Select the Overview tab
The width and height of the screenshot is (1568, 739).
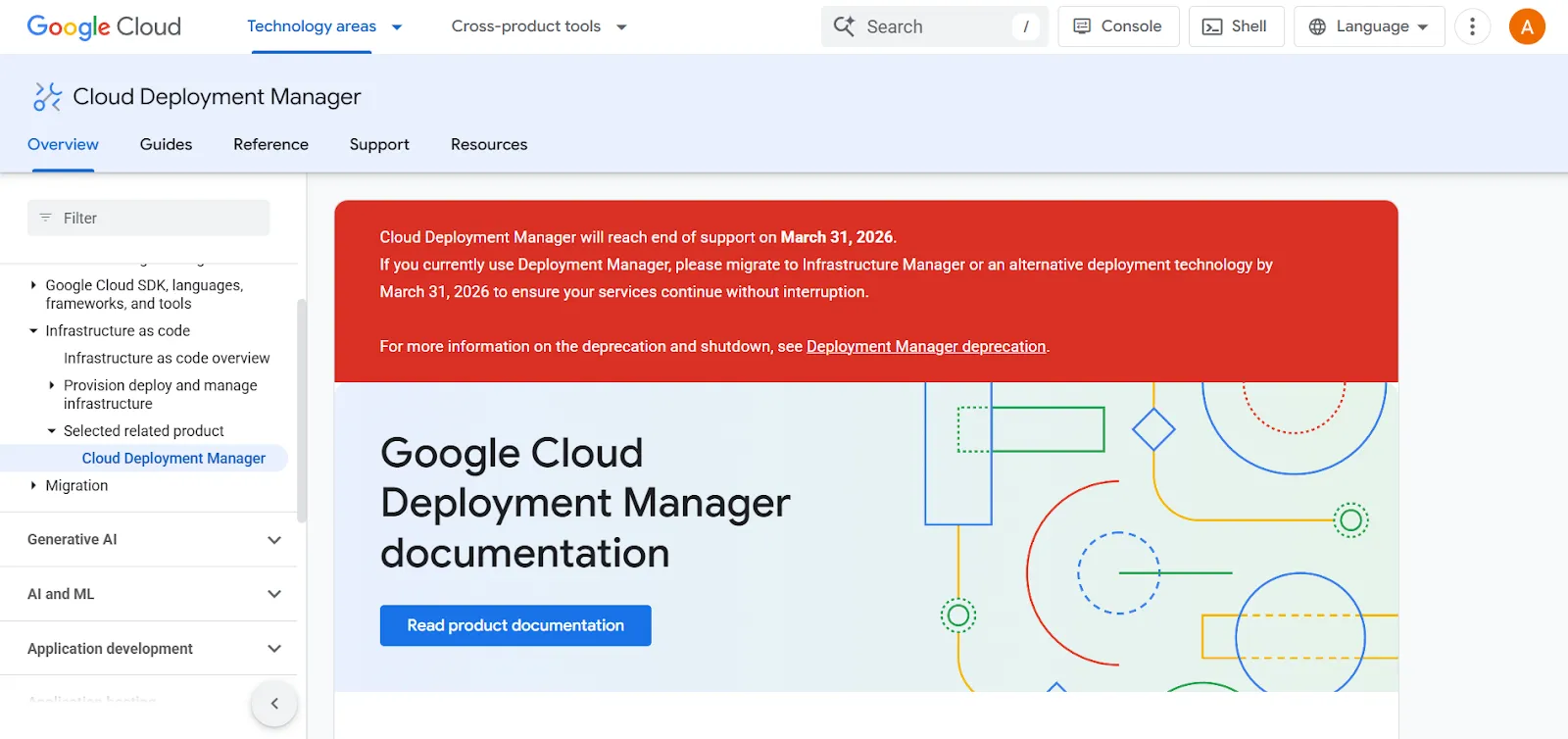coord(63,144)
